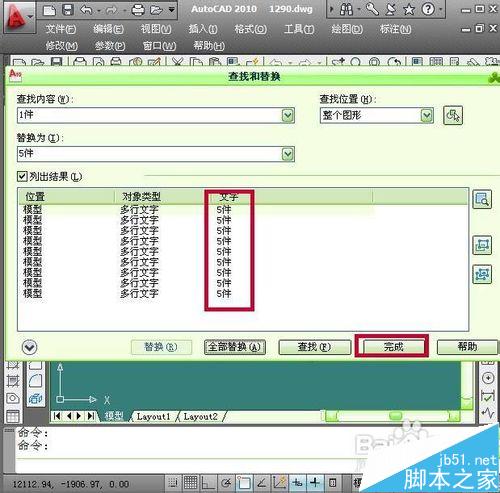Click the Favorites star icon
Image resolution: width=500 pixels, height=493 pixels.
tap(409, 9)
